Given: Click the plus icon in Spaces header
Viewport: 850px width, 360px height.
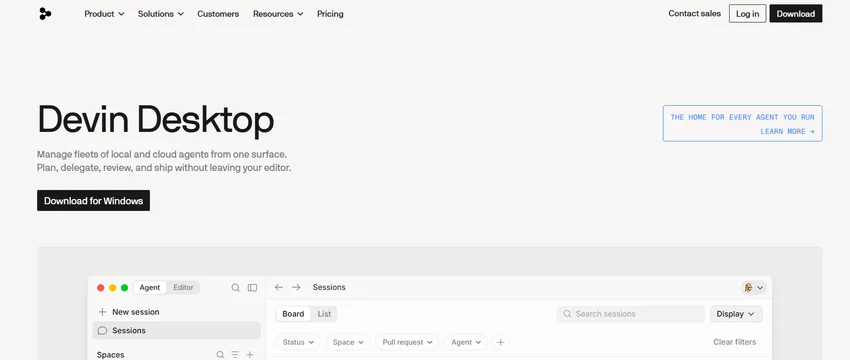Looking at the screenshot, I should 250,355.
